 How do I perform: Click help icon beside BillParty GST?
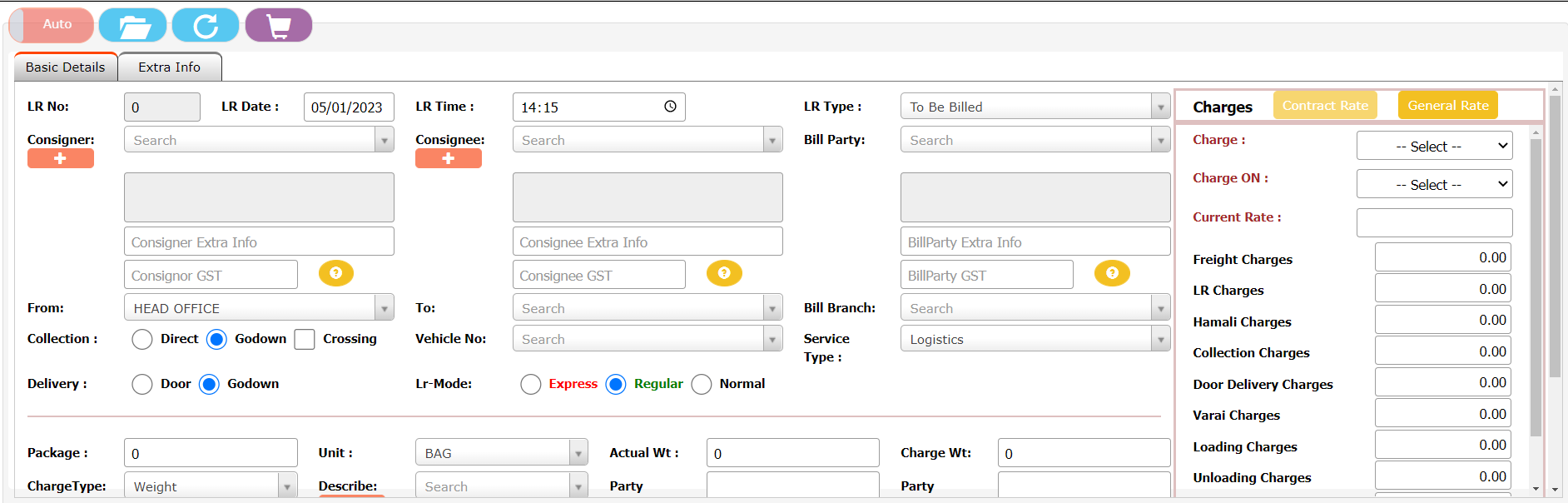point(1112,273)
